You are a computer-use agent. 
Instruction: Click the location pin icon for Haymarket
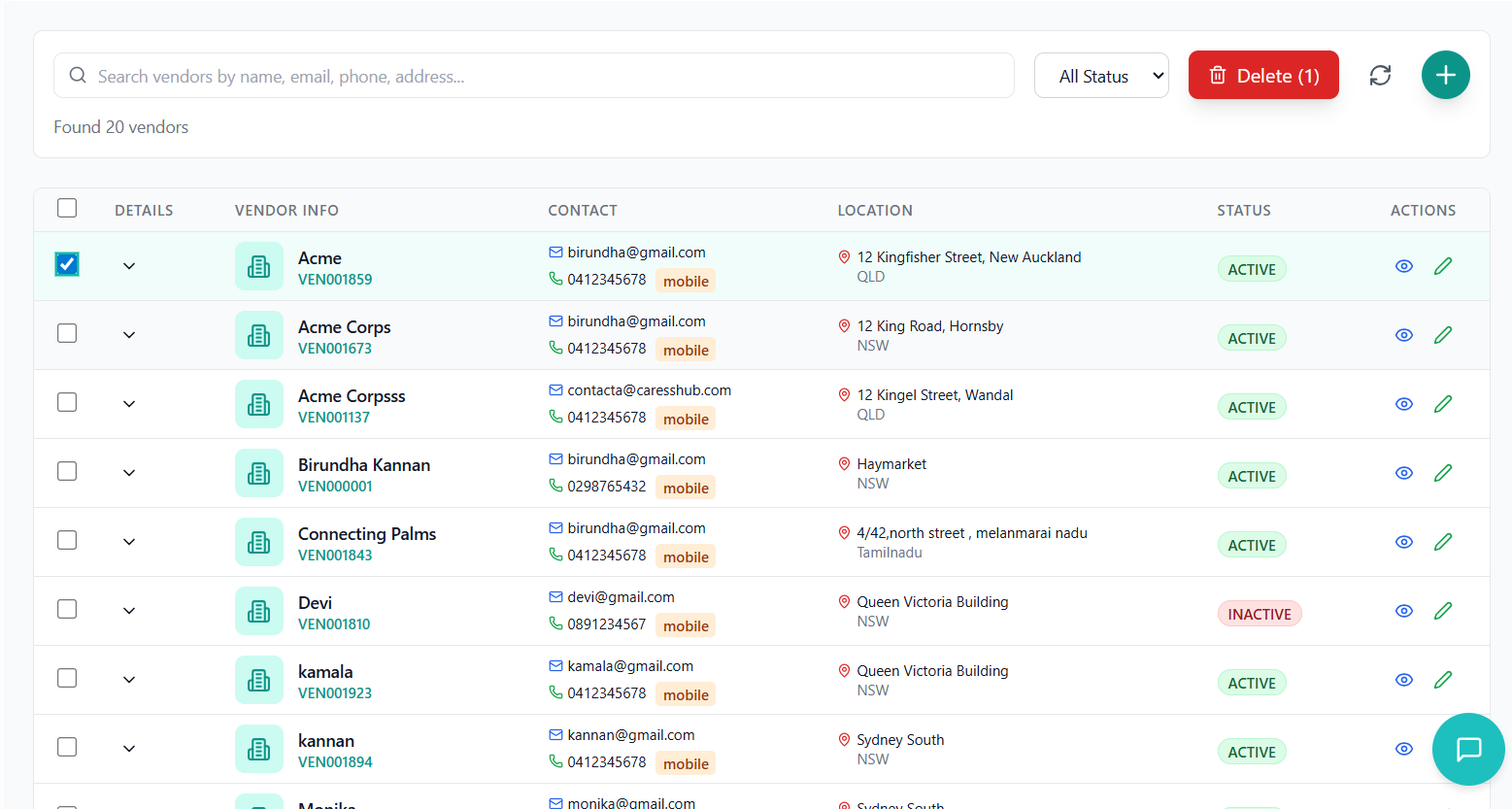844,463
